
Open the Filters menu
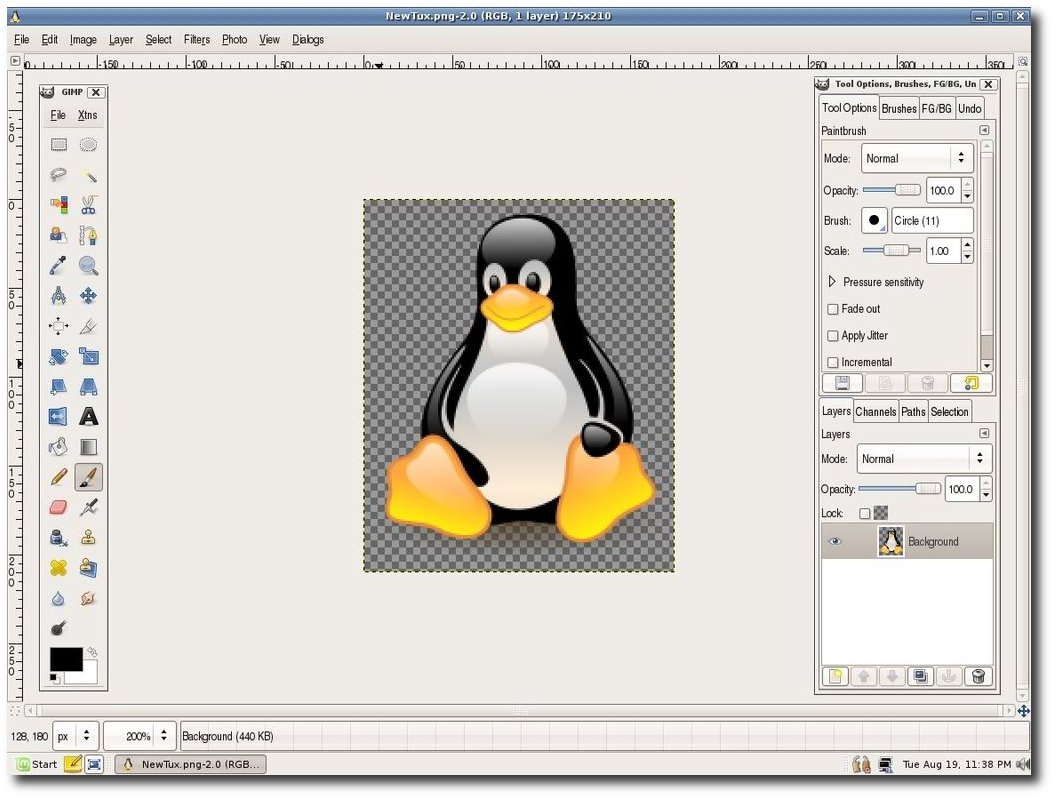click(197, 40)
